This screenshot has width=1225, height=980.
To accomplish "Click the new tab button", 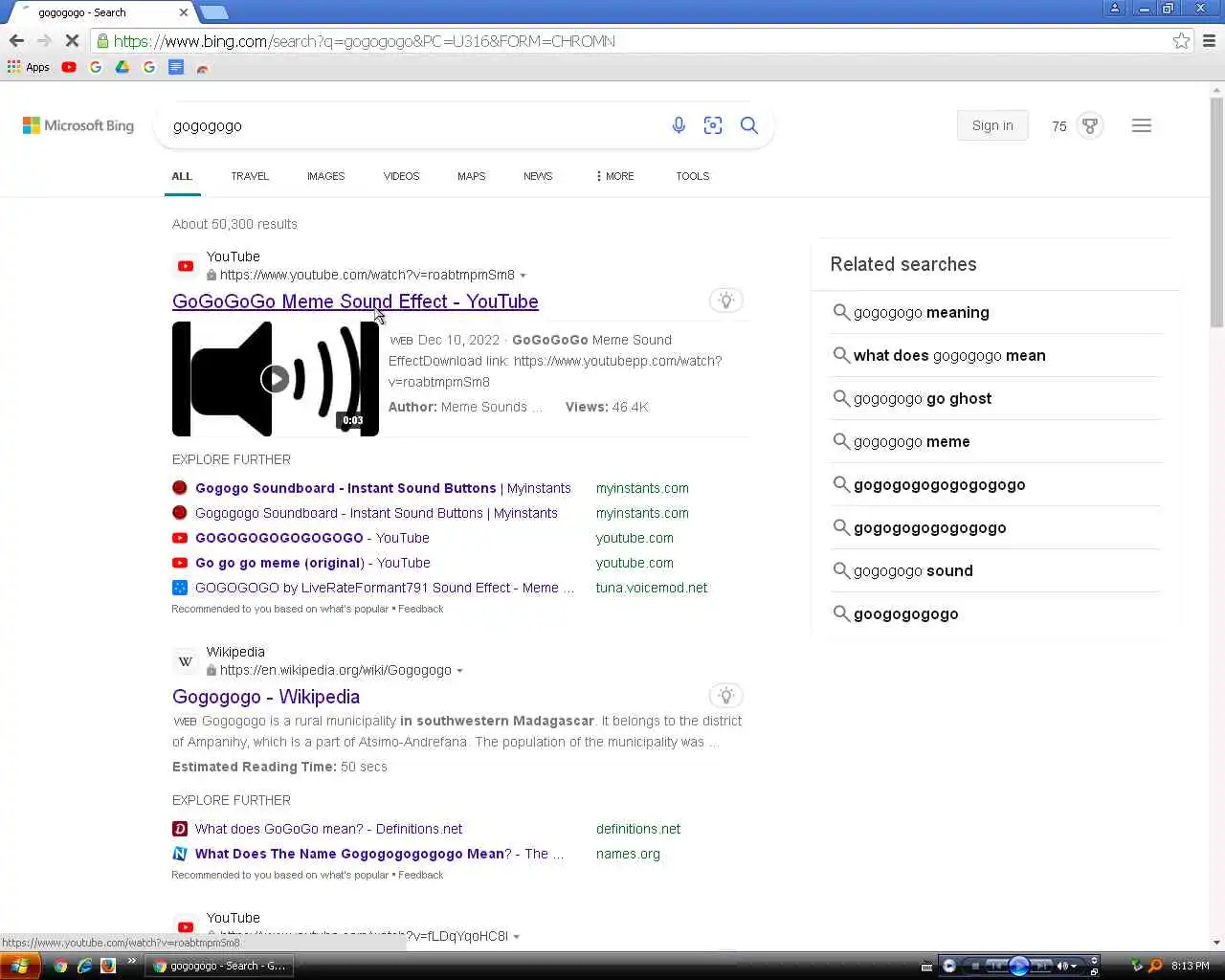I will (214, 12).
